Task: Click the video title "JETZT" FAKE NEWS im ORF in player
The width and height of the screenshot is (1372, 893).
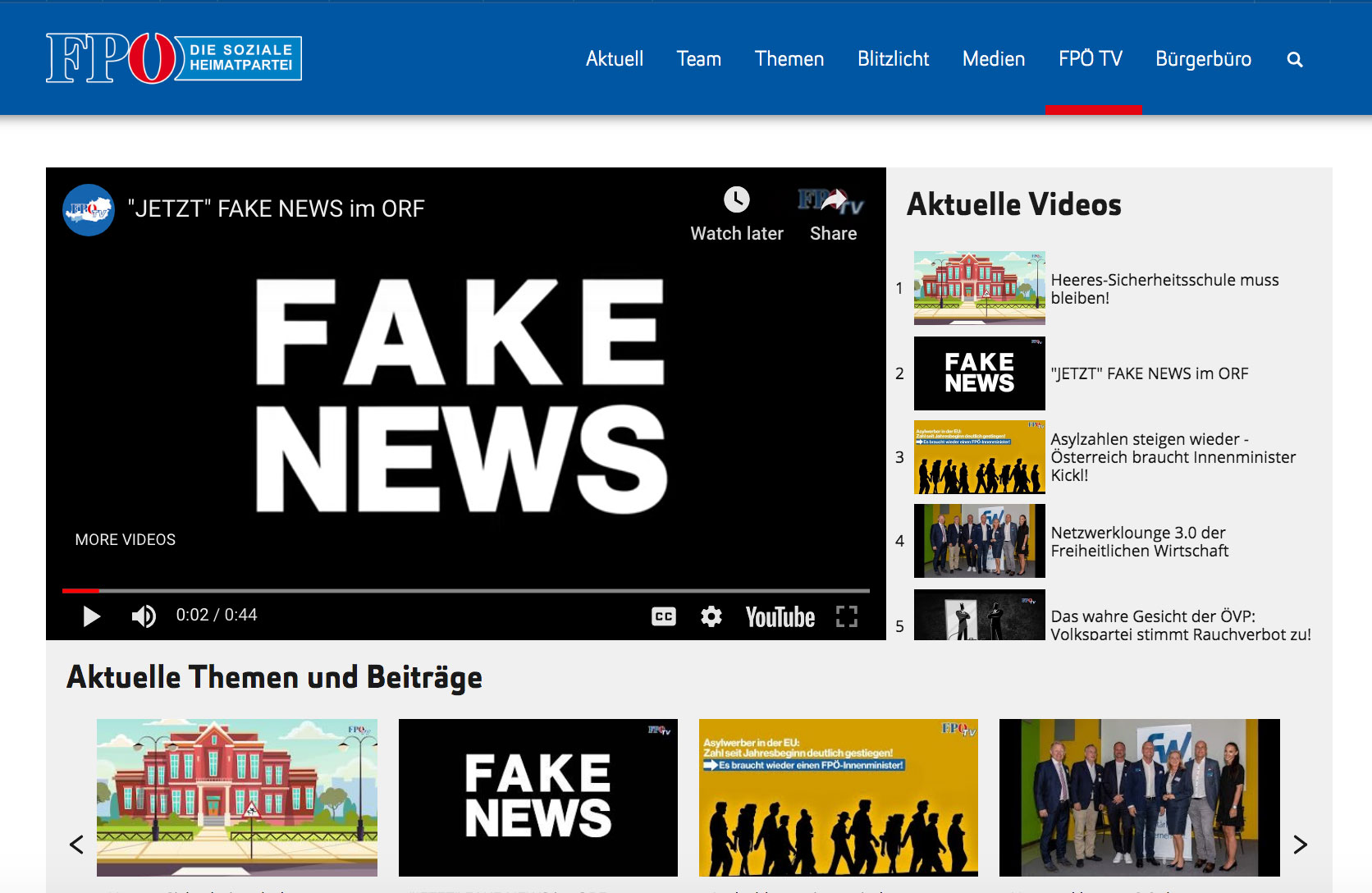Action: pos(277,208)
